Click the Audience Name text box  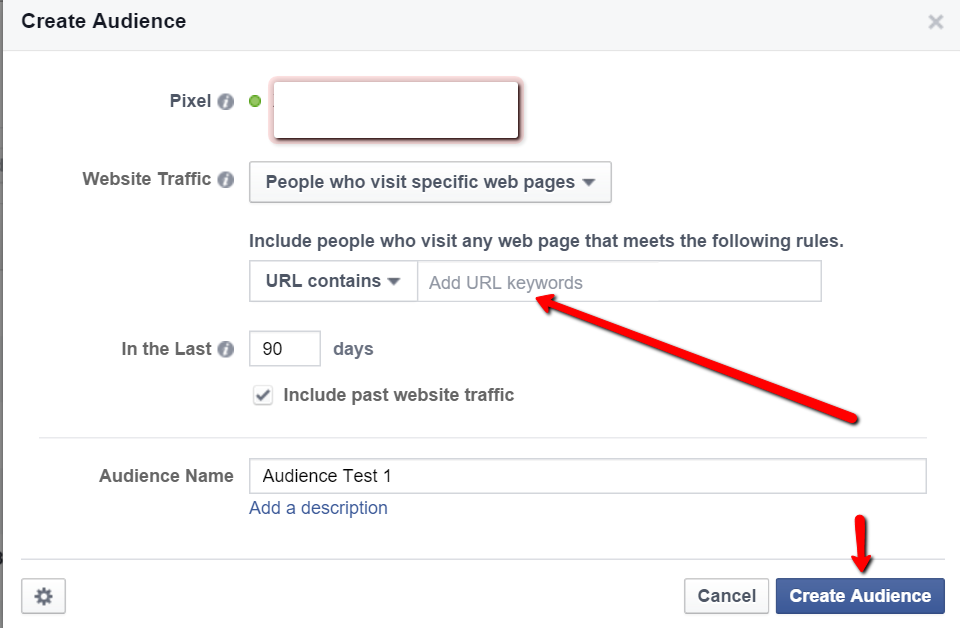click(587, 476)
